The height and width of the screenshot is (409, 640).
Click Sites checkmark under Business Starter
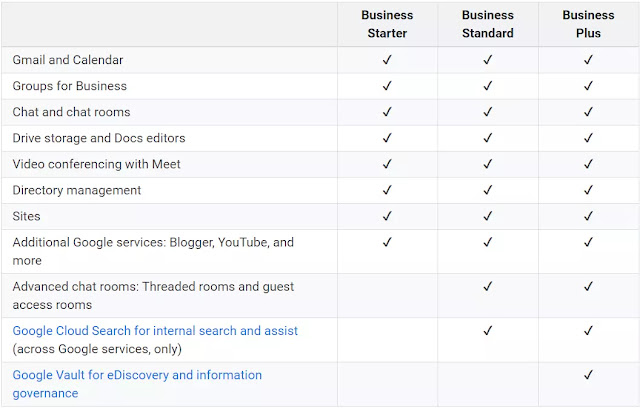tap(387, 216)
